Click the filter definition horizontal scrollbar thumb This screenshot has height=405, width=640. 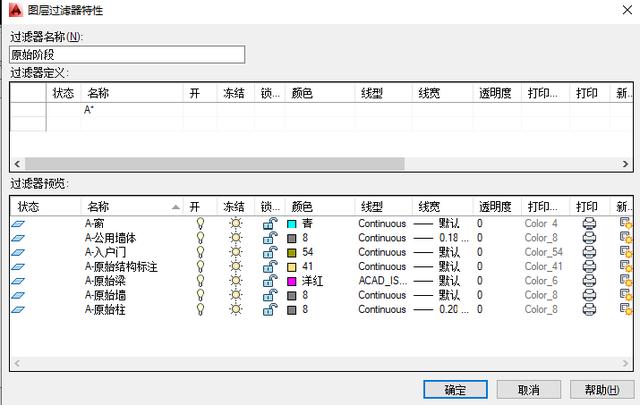(215, 164)
